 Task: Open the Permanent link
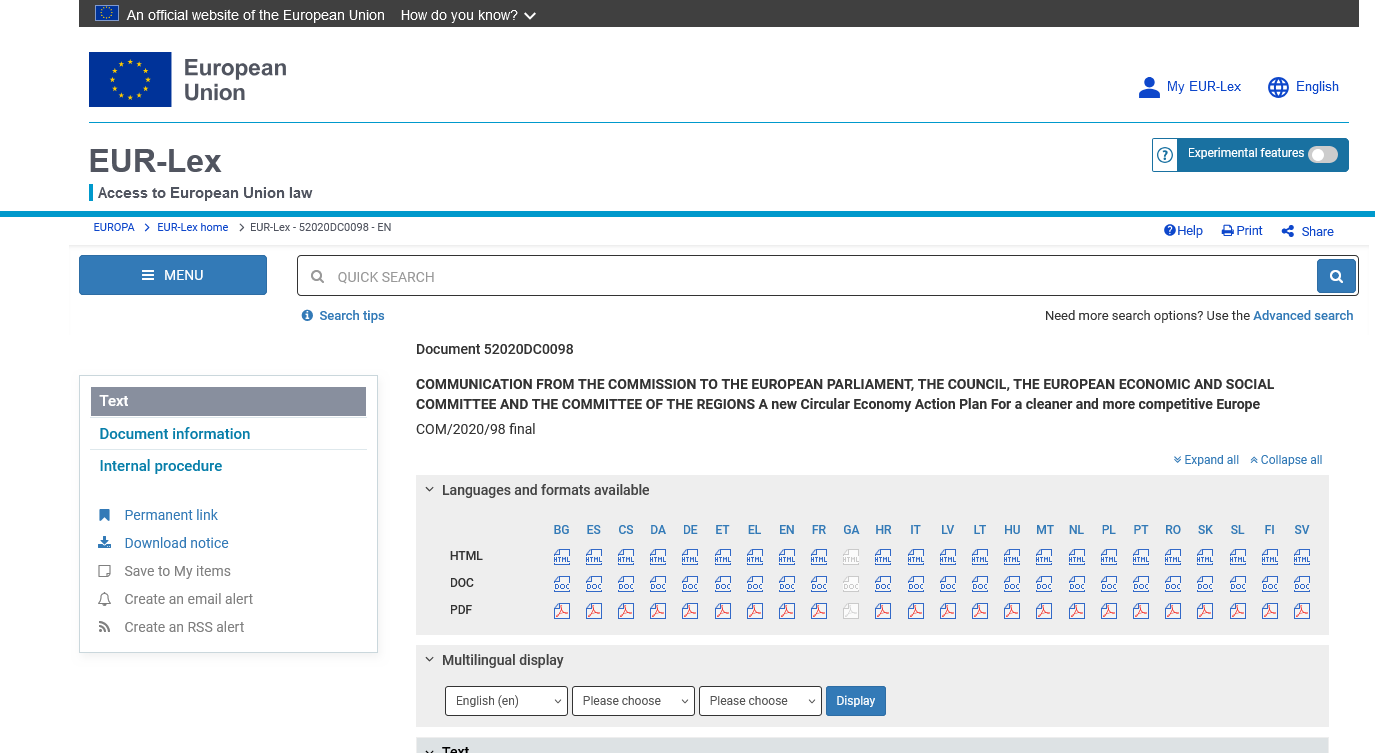pos(171,515)
